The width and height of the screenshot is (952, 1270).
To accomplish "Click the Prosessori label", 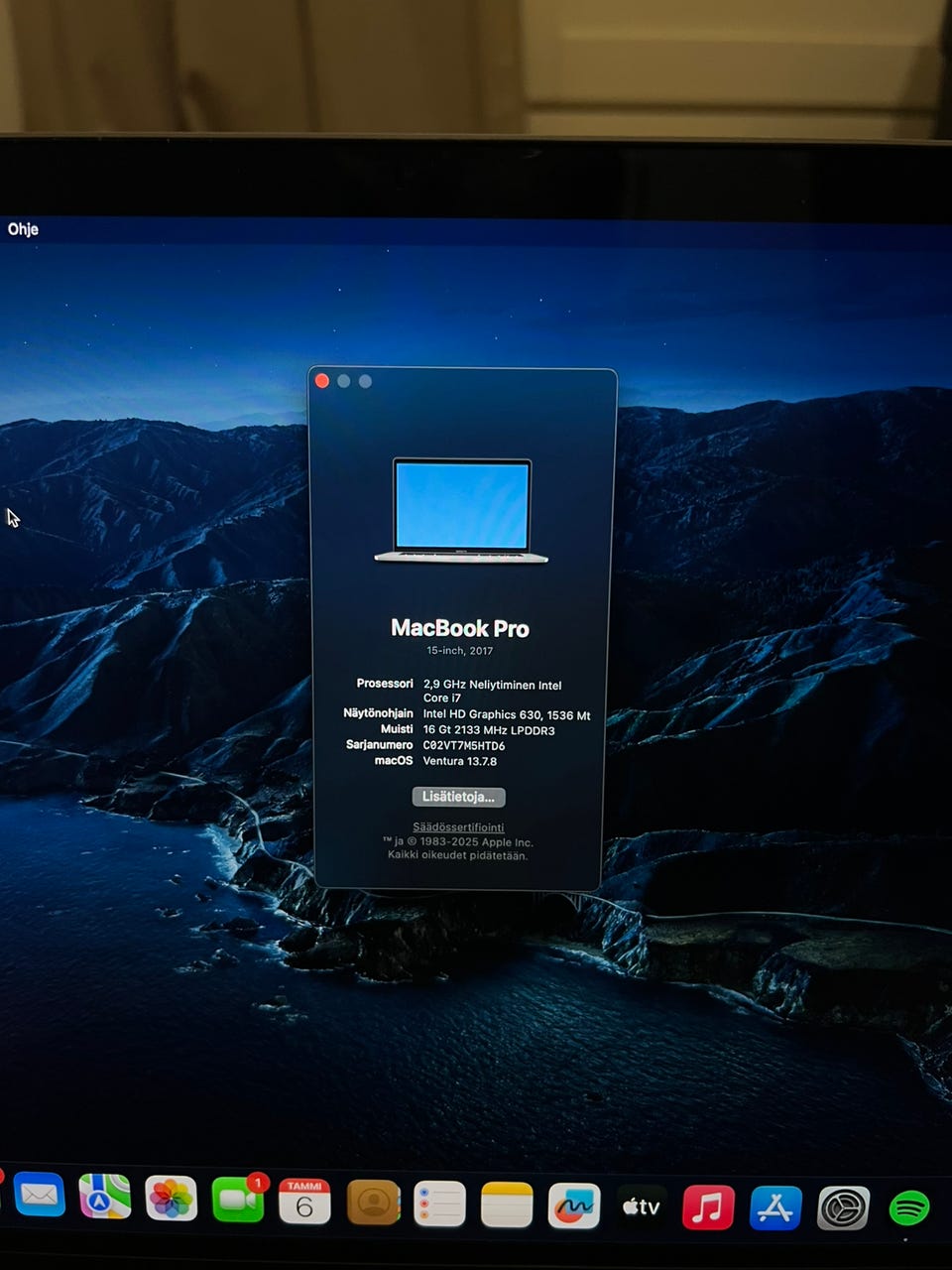I will (x=385, y=684).
